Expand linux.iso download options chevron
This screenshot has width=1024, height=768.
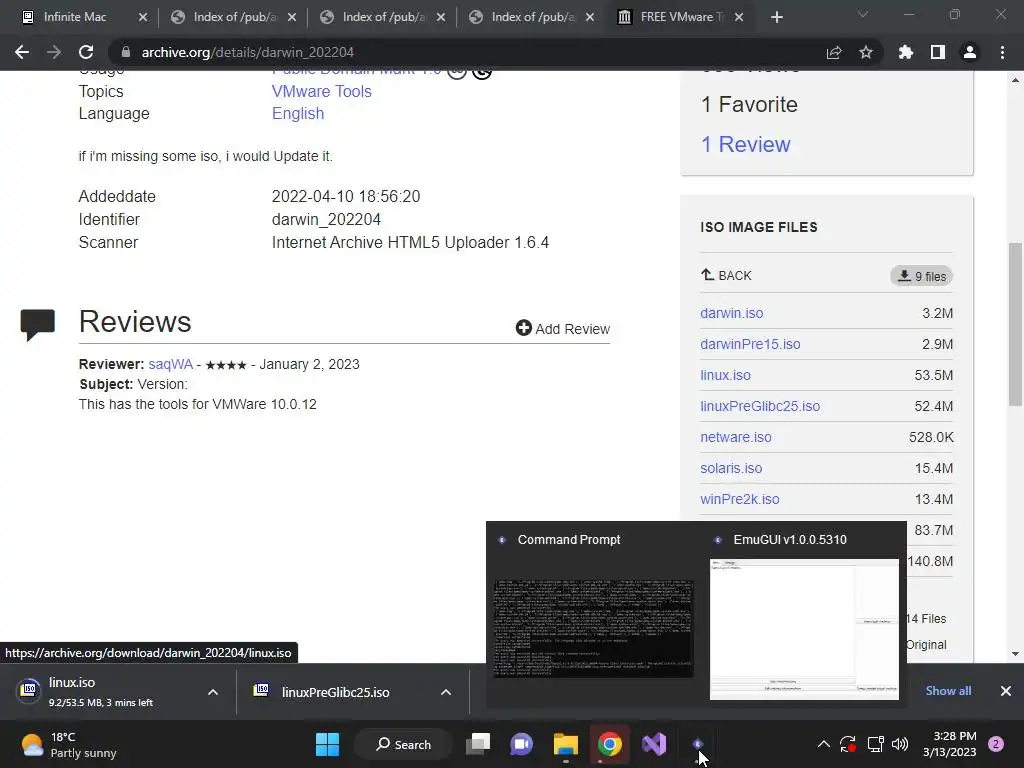(x=213, y=692)
